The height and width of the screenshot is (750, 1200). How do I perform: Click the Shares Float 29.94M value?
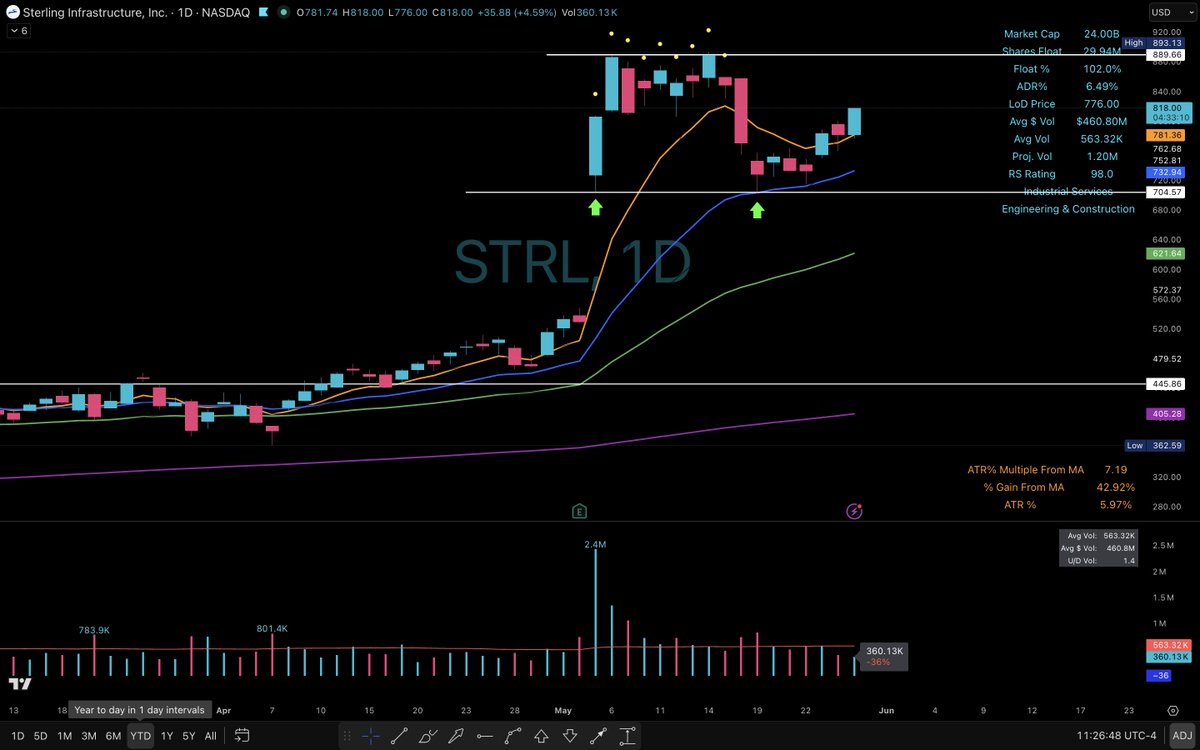[x=1101, y=51]
